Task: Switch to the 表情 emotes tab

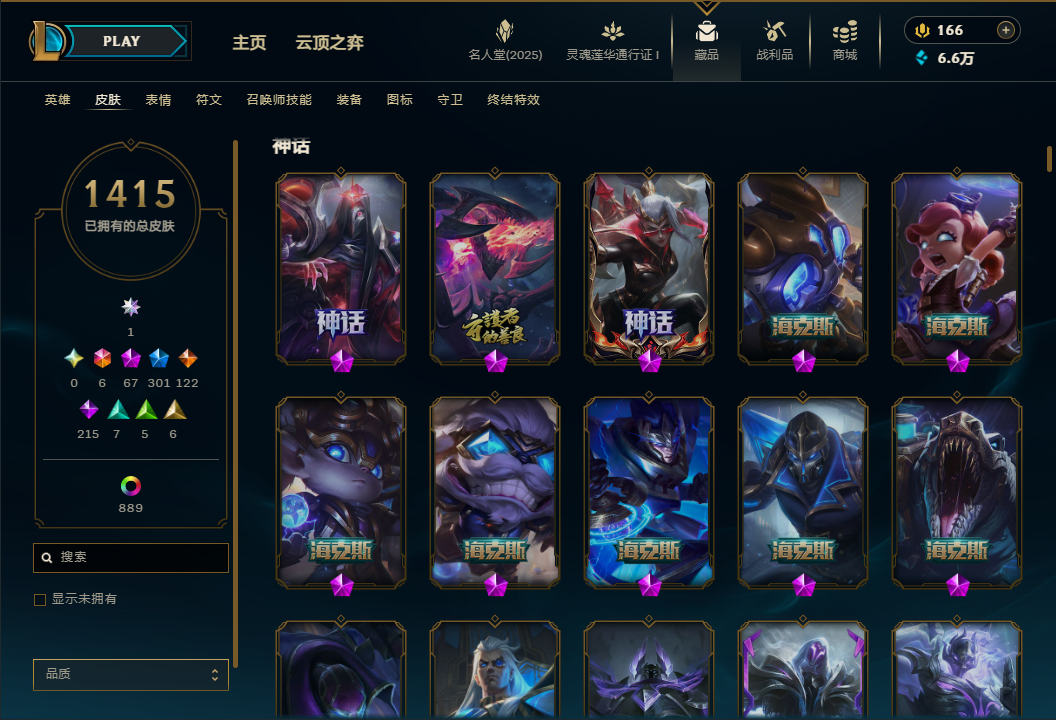Action: (x=158, y=100)
